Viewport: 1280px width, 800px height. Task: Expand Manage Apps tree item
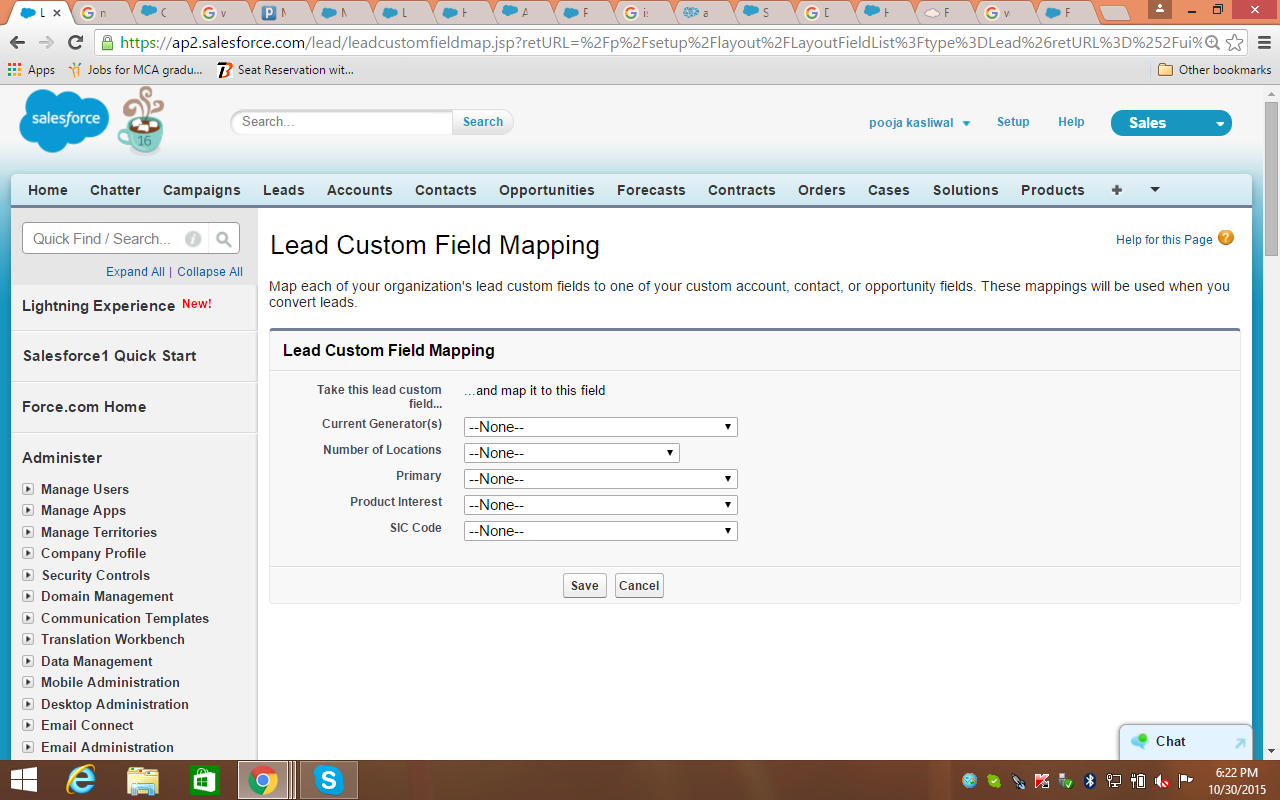point(28,511)
